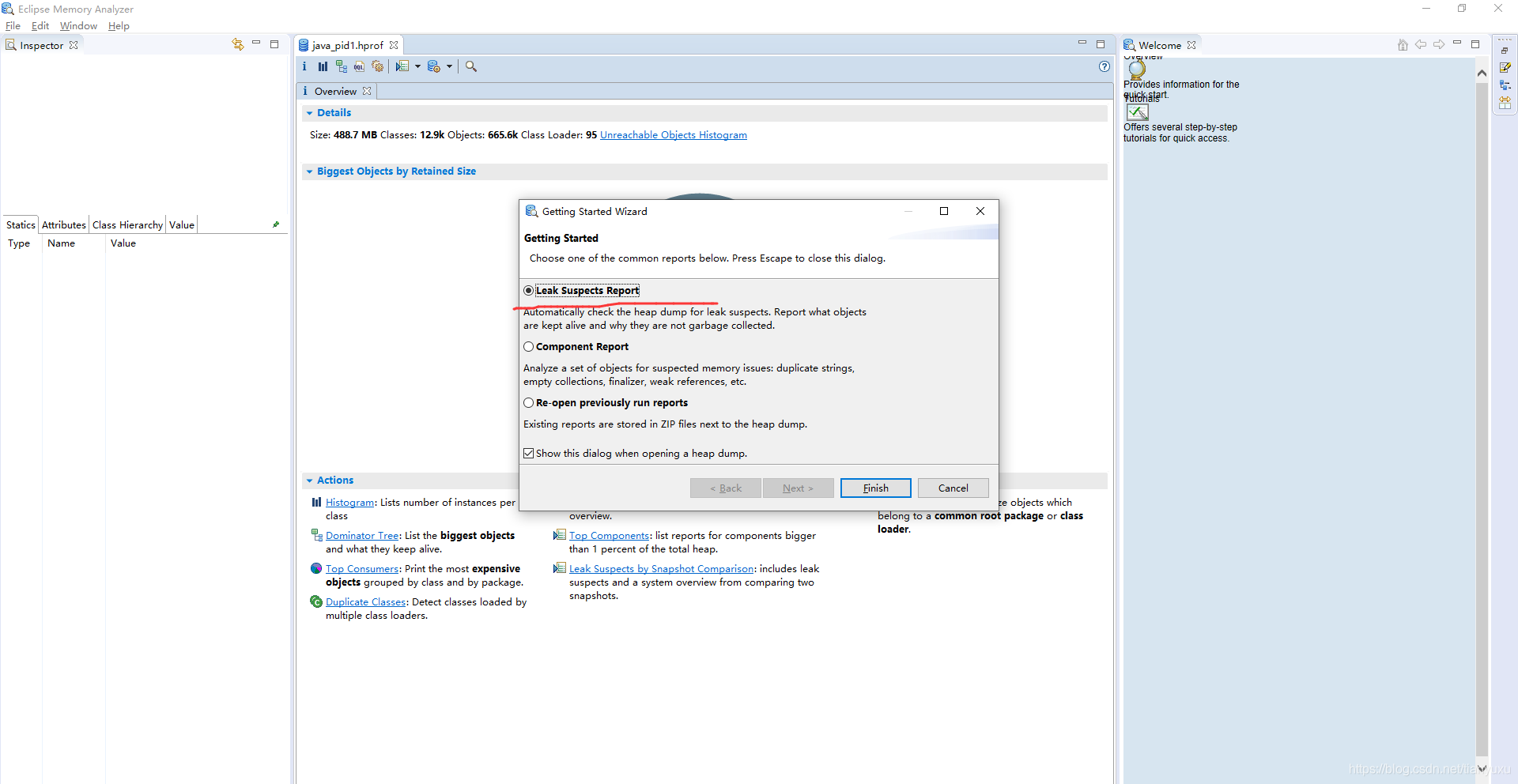This screenshot has width=1518, height=784.
Task: Click the back arrow in Welcome view
Action: 1421,45
